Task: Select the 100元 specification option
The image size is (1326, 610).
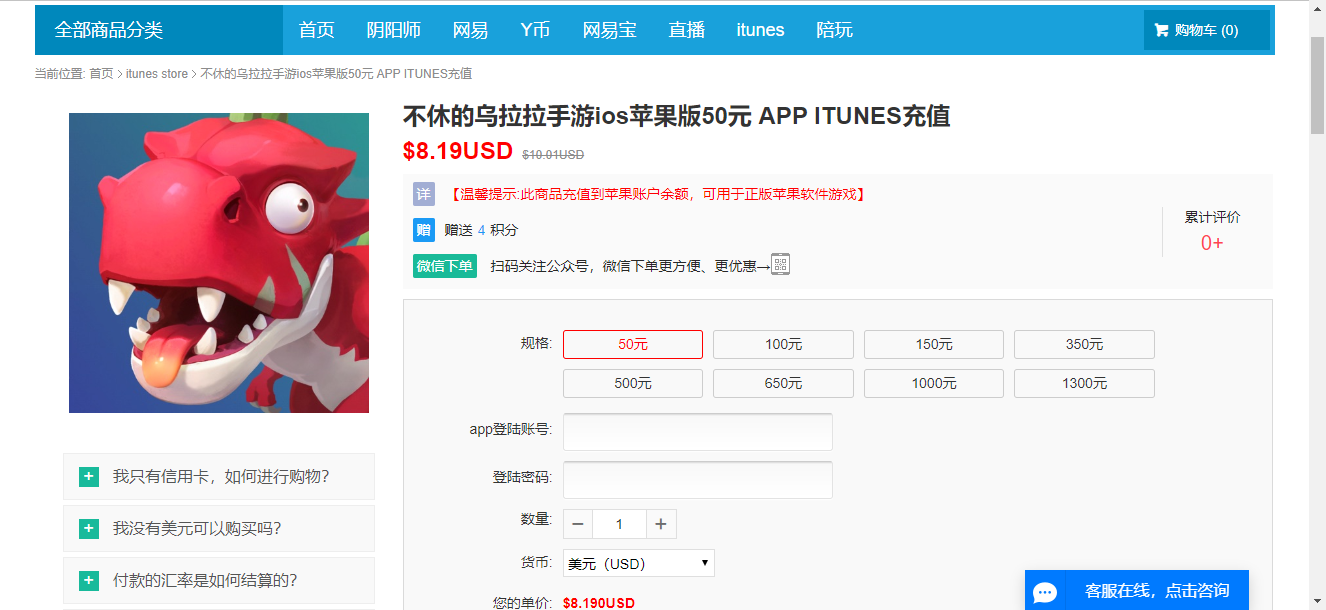Action: [783, 344]
